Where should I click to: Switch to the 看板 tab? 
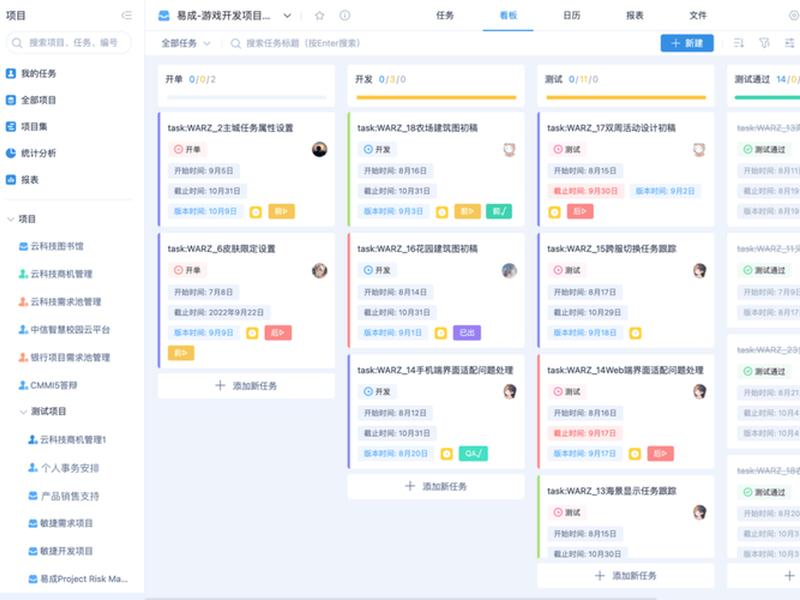[x=508, y=15]
